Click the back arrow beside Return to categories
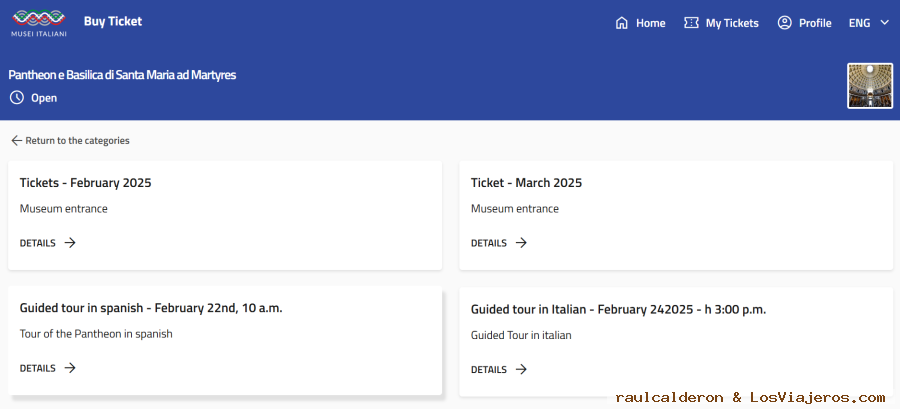The height and width of the screenshot is (409, 900). pyautogui.click(x=16, y=141)
